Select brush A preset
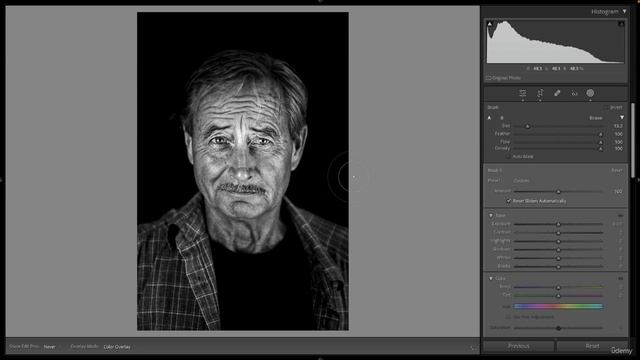640x360 pixels. click(x=489, y=118)
